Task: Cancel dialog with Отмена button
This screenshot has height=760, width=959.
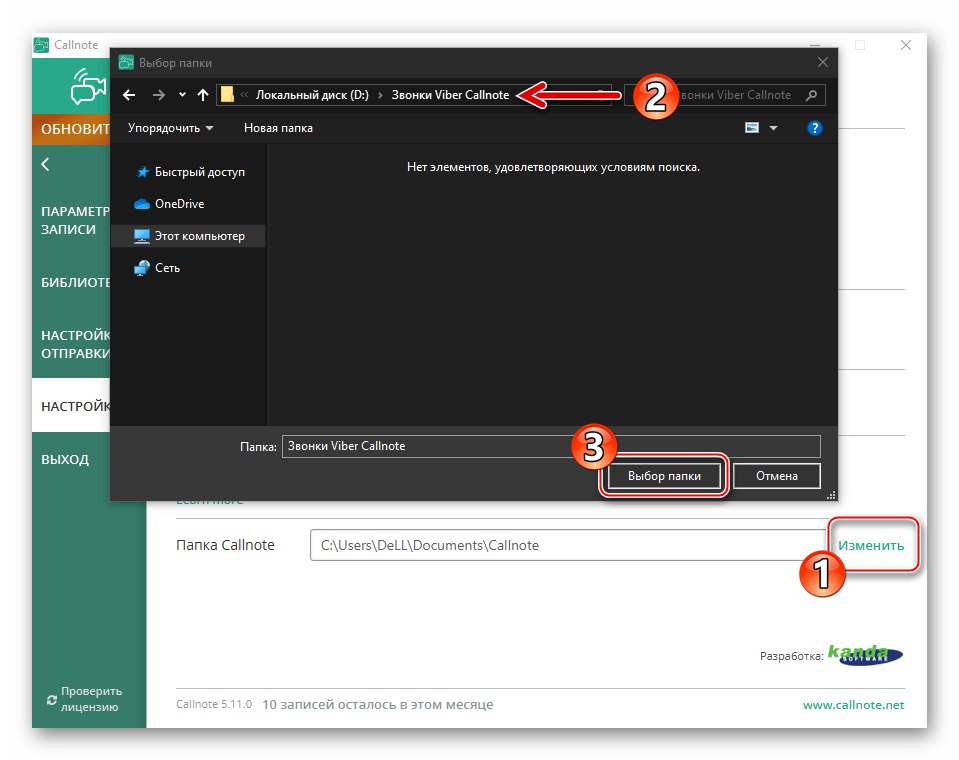Action: 776,476
